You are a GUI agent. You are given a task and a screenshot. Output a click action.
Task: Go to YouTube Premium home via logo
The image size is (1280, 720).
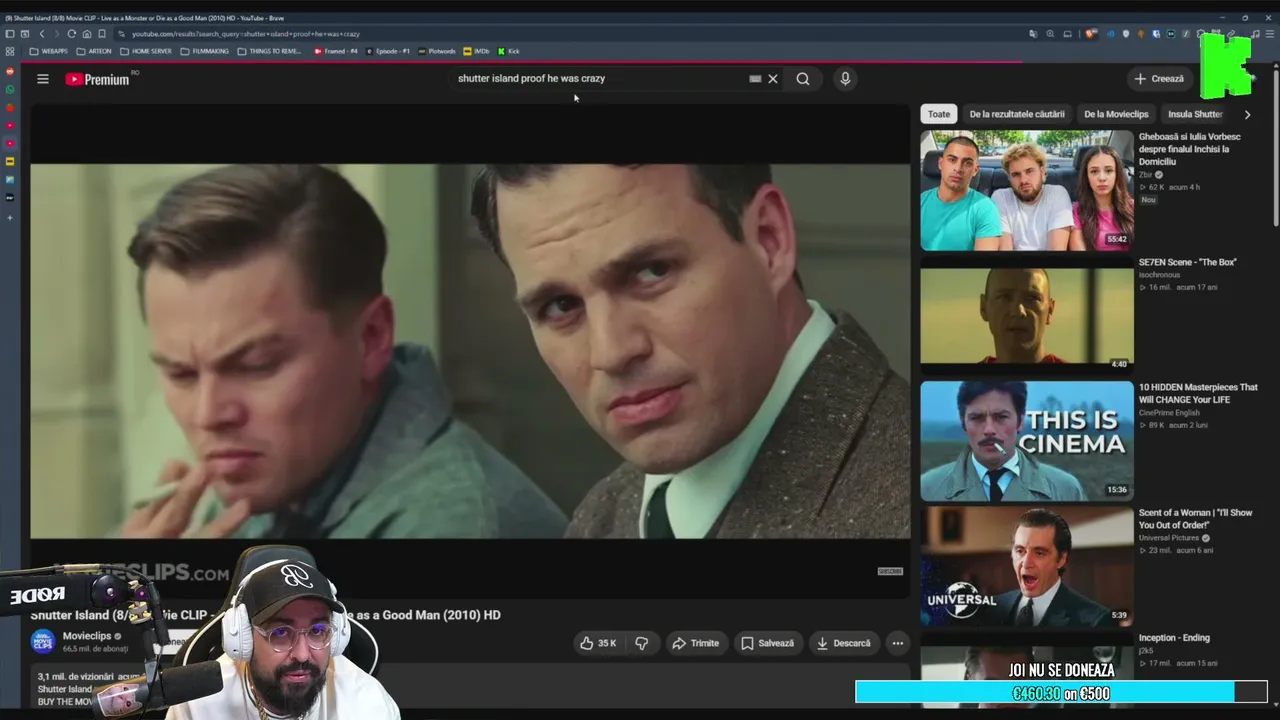click(x=98, y=79)
